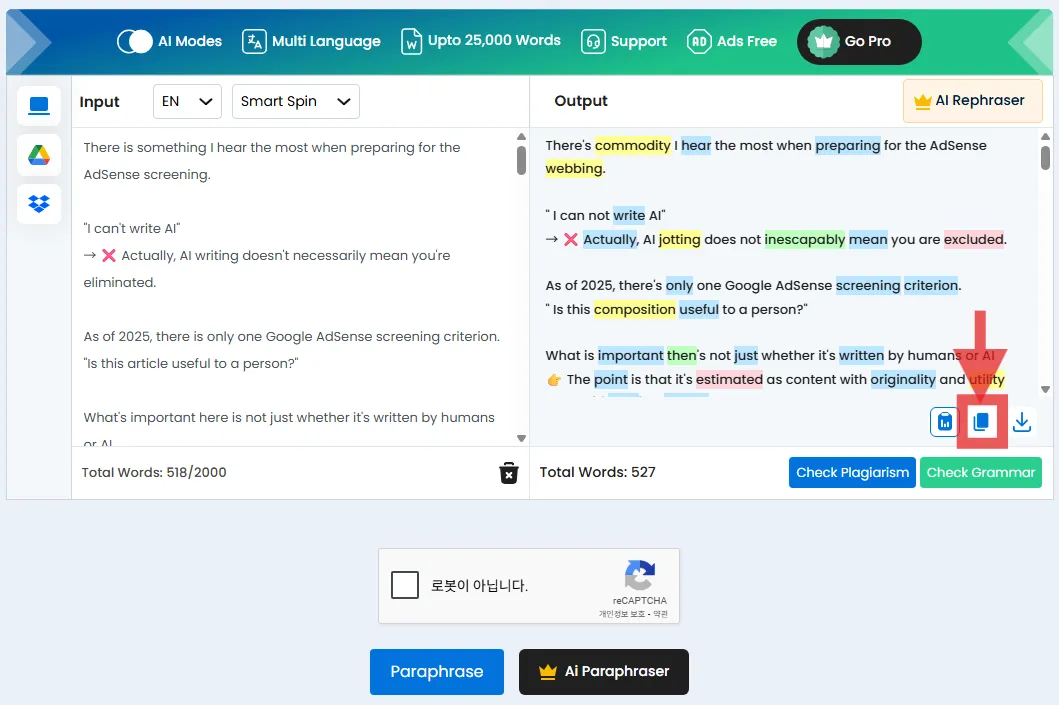Check the reCAPTCHA not-a-robot checkbox
Image resolution: width=1059 pixels, height=705 pixels.
[x=405, y=585]
